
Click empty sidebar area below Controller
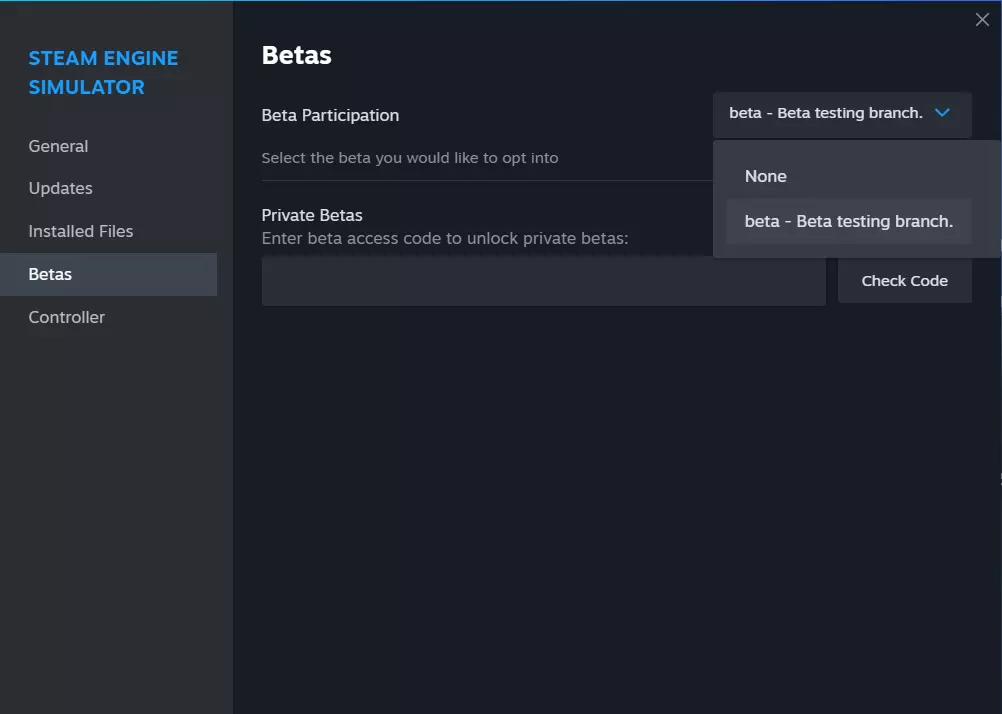(x=116, y=500)
